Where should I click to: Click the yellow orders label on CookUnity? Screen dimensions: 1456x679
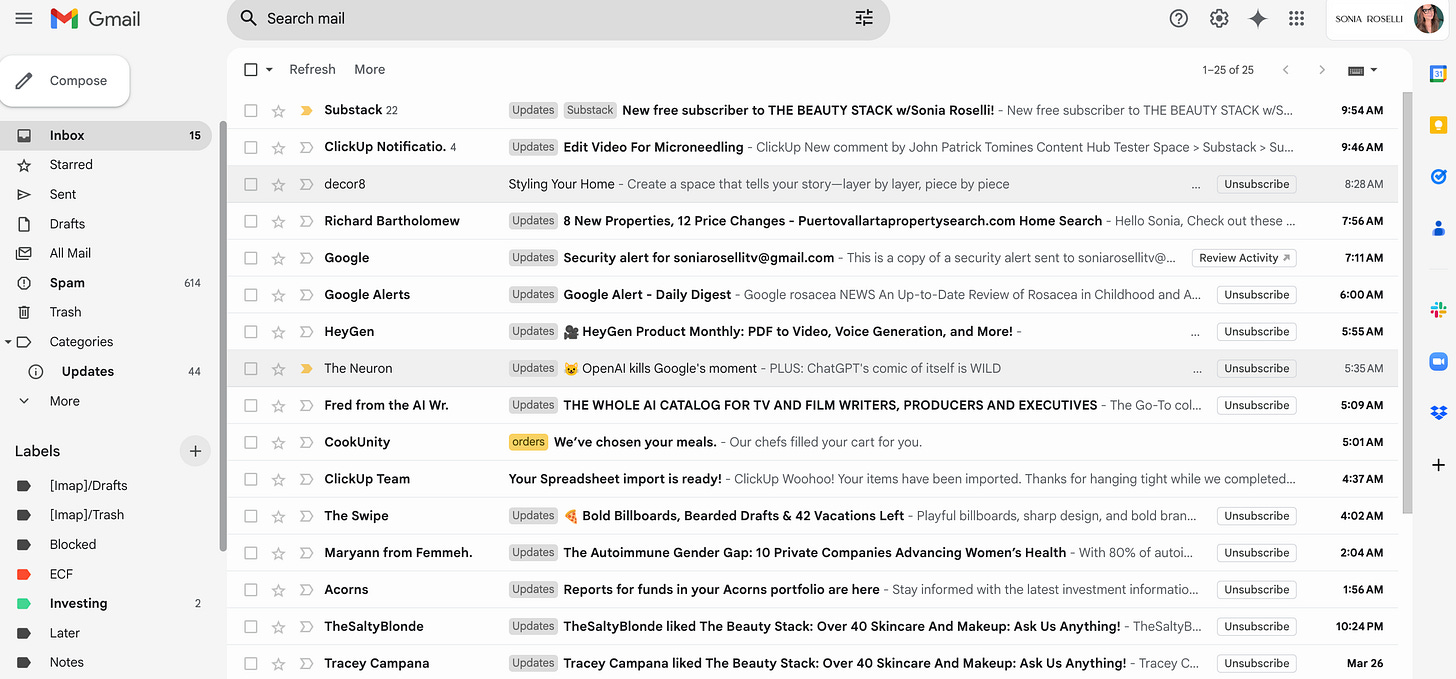(x=528, y=442)
